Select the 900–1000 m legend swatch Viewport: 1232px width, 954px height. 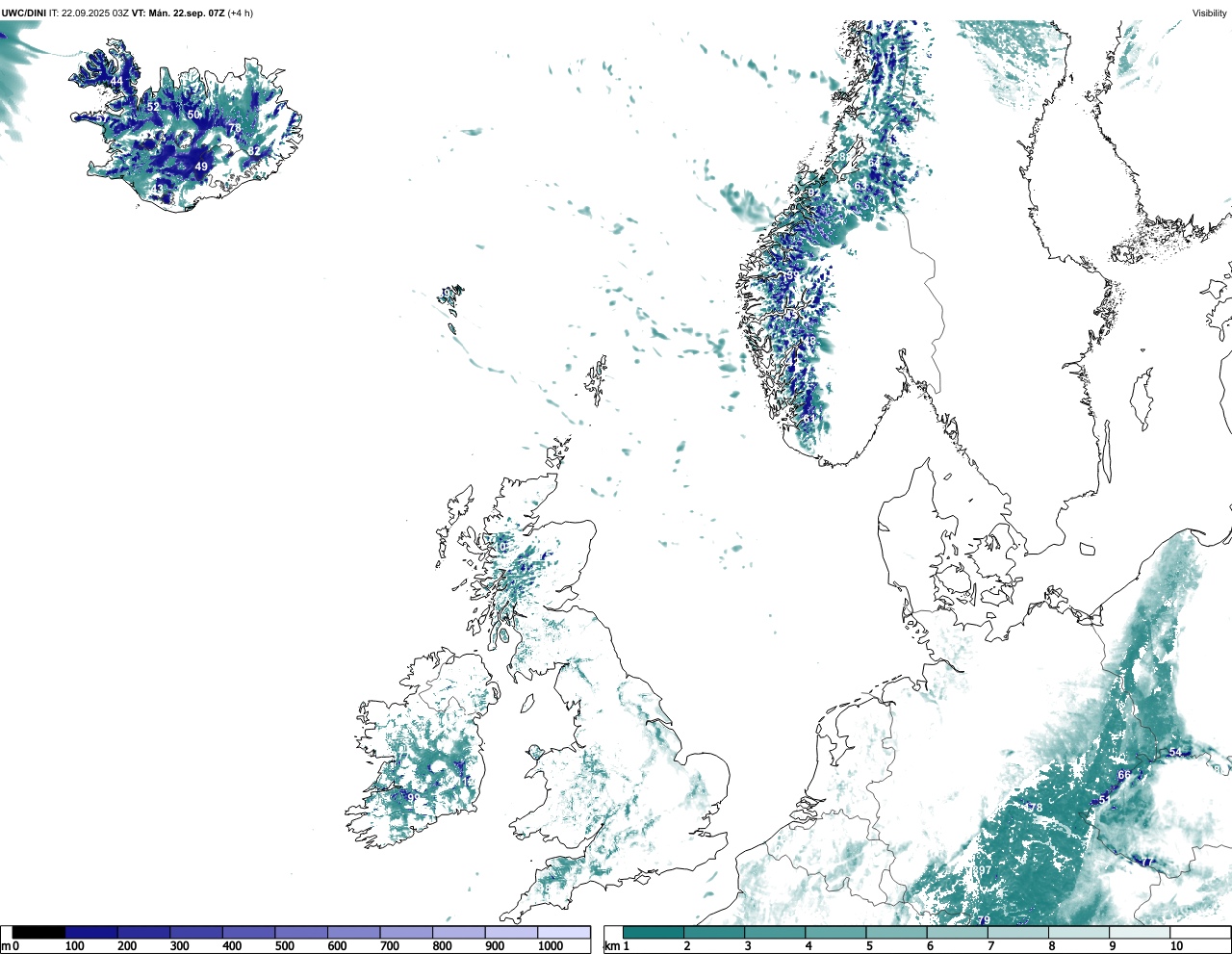pyautogui.click(x=511, y=933)
